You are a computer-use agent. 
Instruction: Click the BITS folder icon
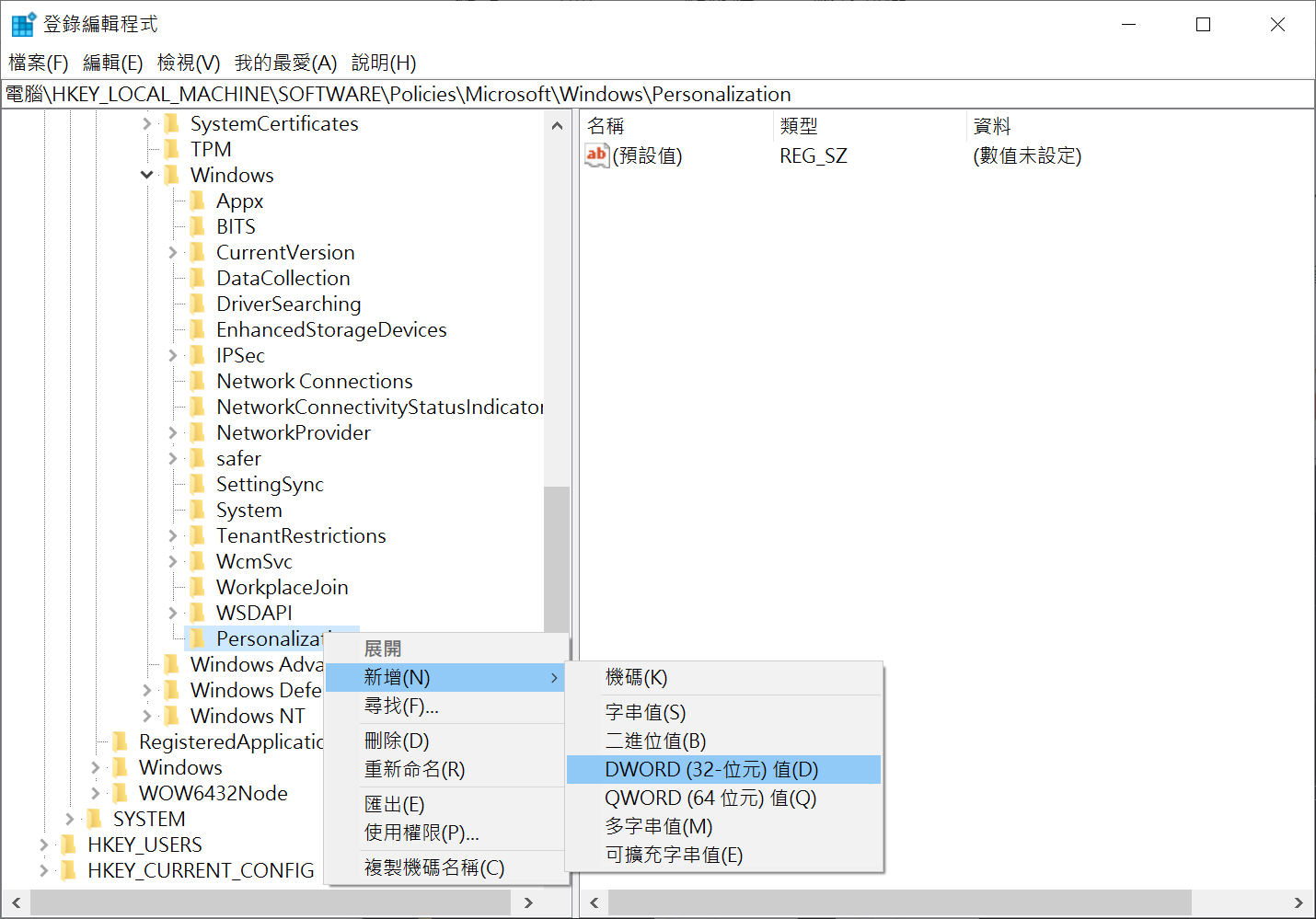(x=198, y=226)
